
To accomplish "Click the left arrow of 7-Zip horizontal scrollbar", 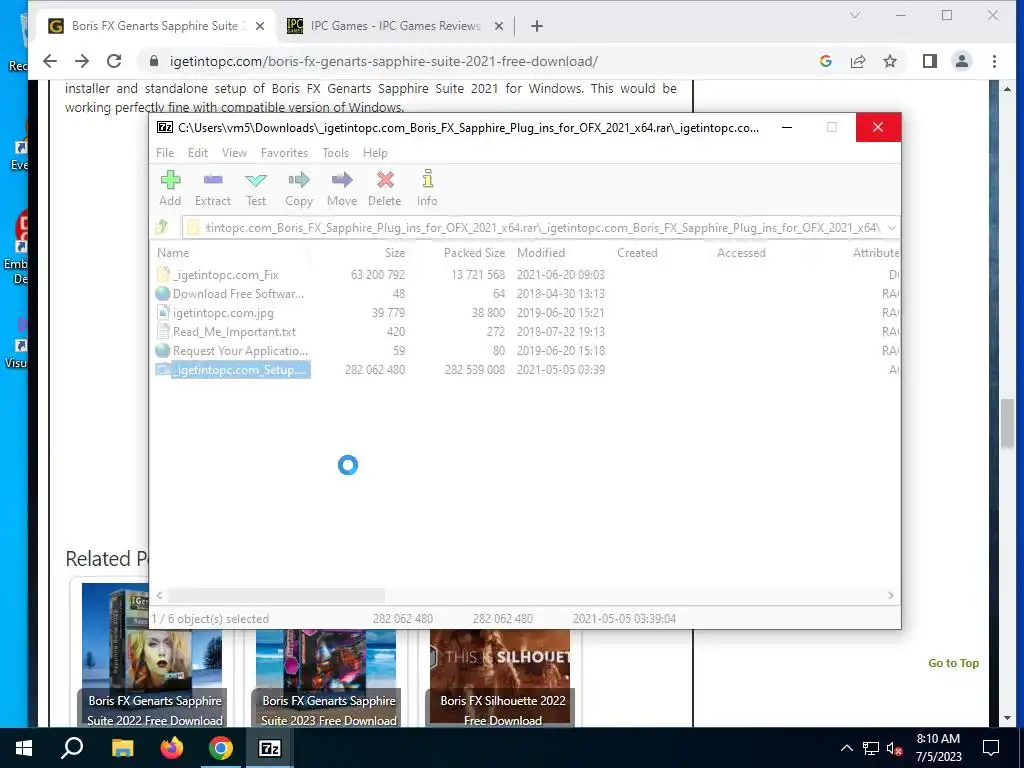I will click(x=159, y=596).
